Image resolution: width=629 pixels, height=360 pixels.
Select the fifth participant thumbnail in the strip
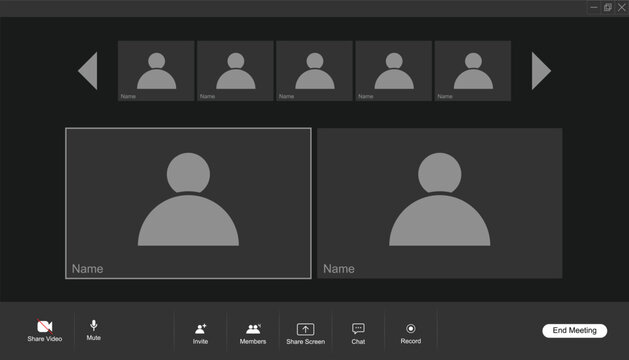click(473, 71)
